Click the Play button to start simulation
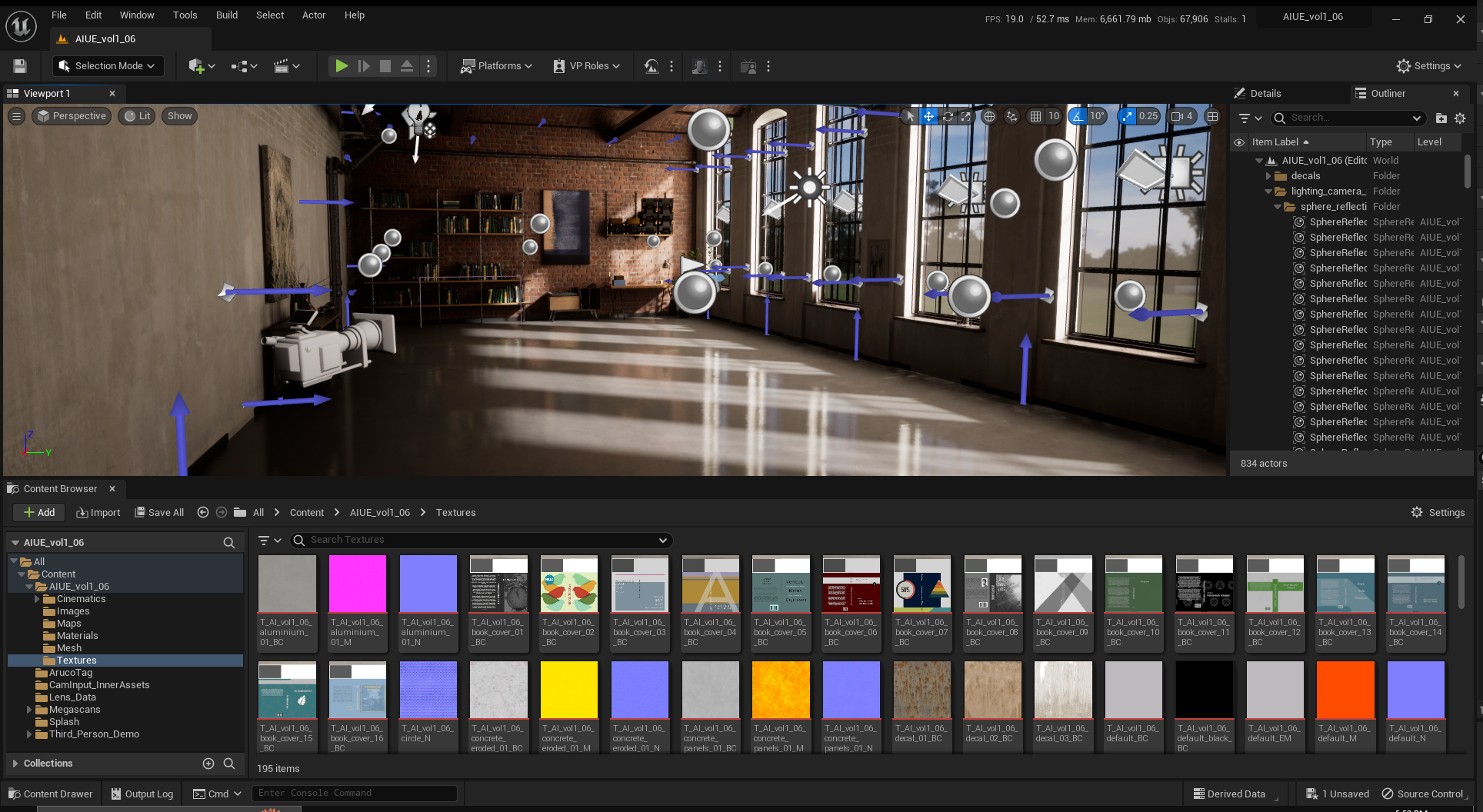 pos(342,66)
